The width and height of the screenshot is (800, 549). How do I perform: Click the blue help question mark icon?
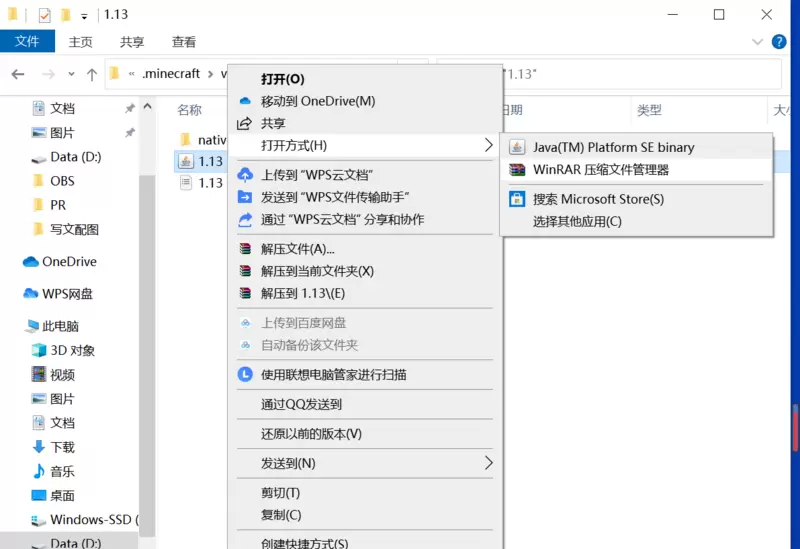pos(779,42)
